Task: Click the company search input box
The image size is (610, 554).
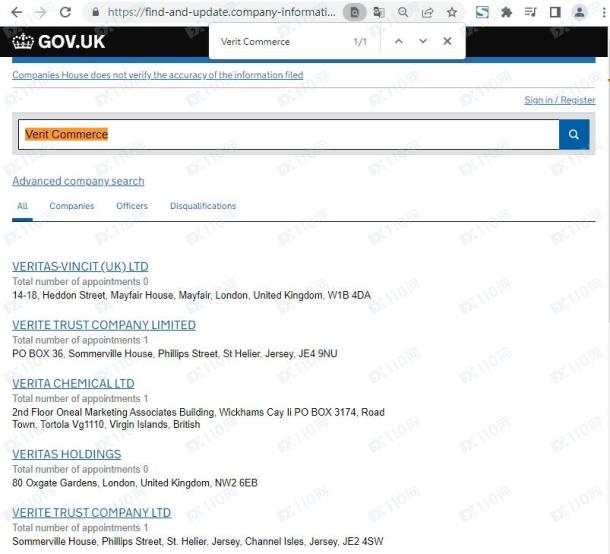Action: (x=289, y=135)
